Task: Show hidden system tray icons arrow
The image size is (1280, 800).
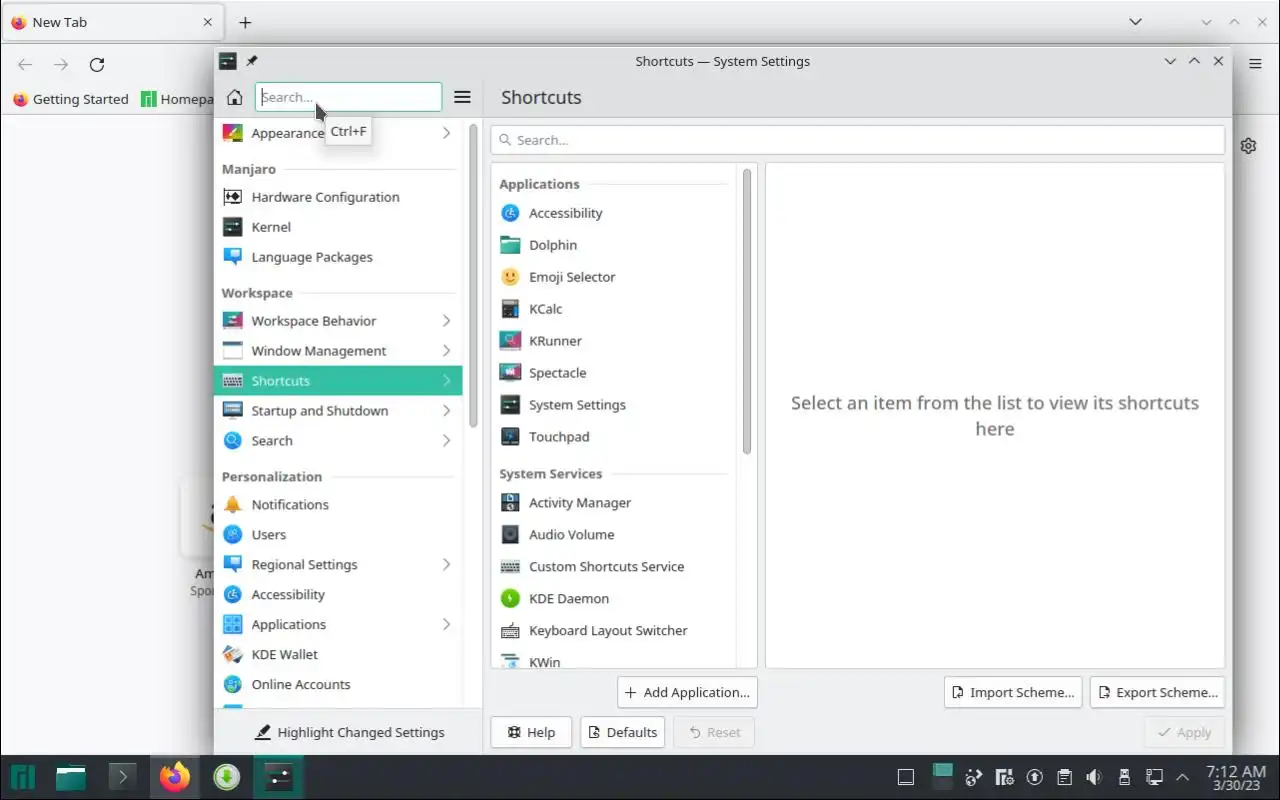Action: 1183,777
